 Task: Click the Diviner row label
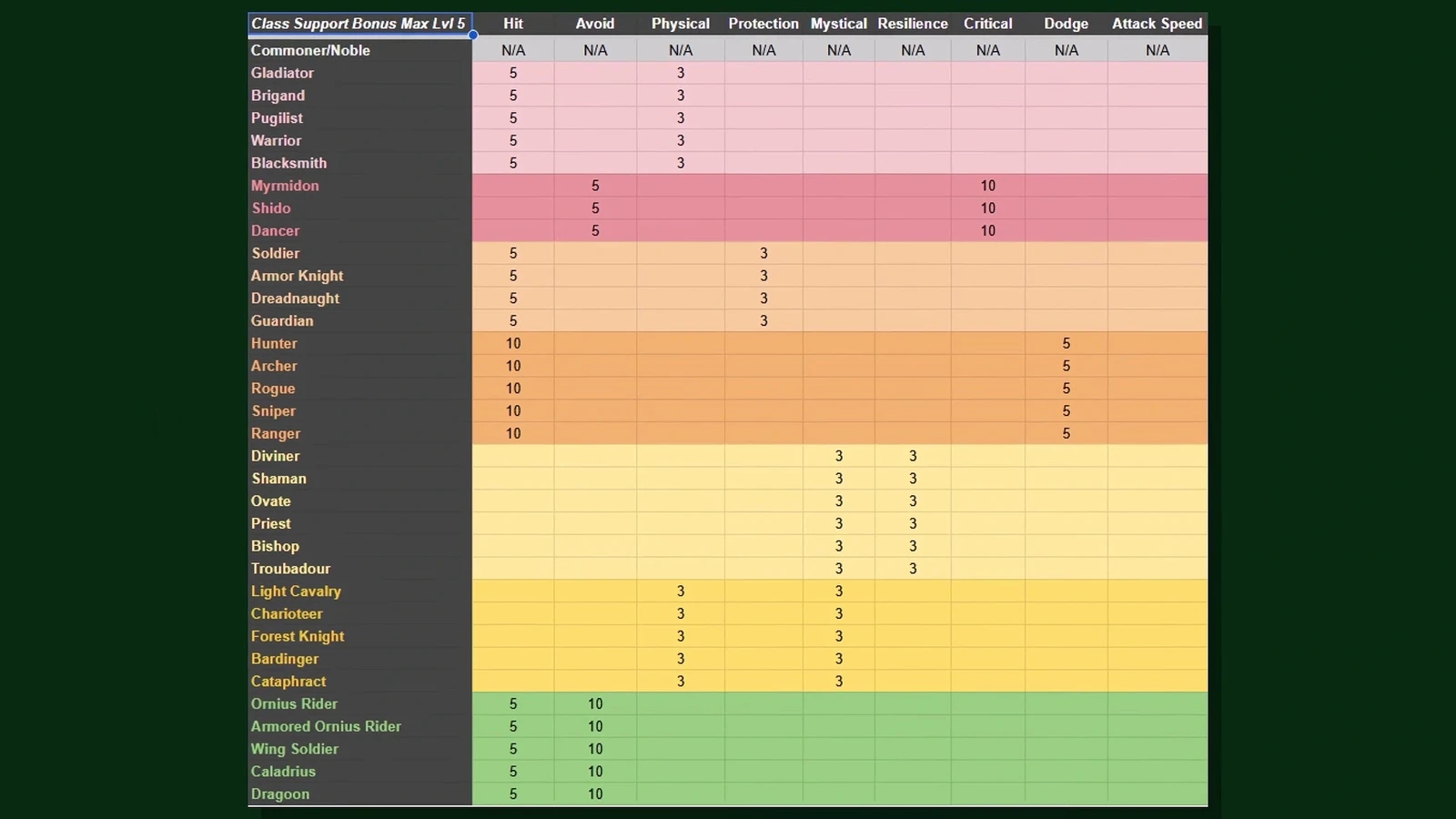[275, 456]
